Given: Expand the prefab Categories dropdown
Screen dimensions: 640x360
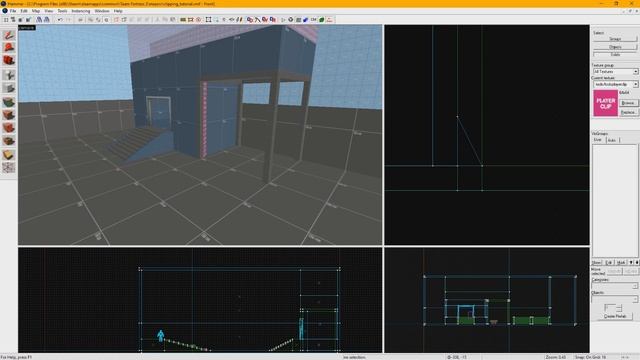Looking at the screenshot, I should 635,286.
